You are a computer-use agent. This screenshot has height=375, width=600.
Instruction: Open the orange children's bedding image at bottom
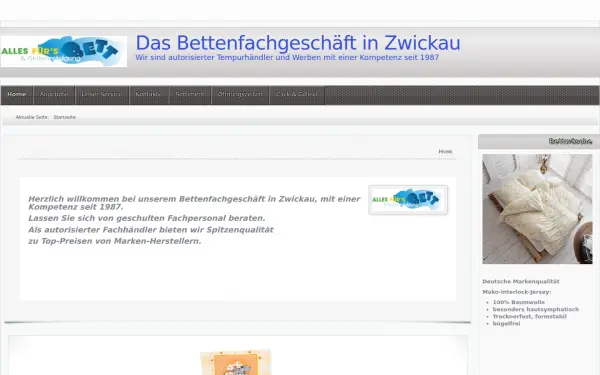click(x=236, y=362)
